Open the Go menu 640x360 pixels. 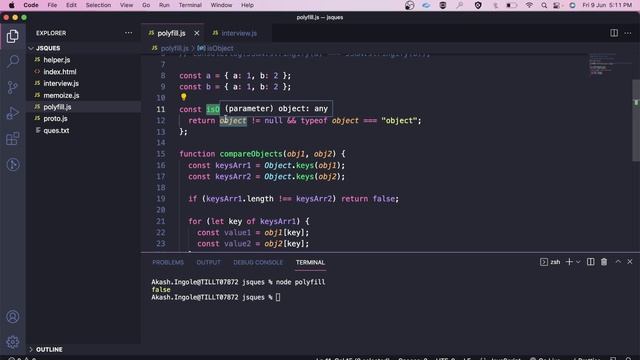point(146,5)
